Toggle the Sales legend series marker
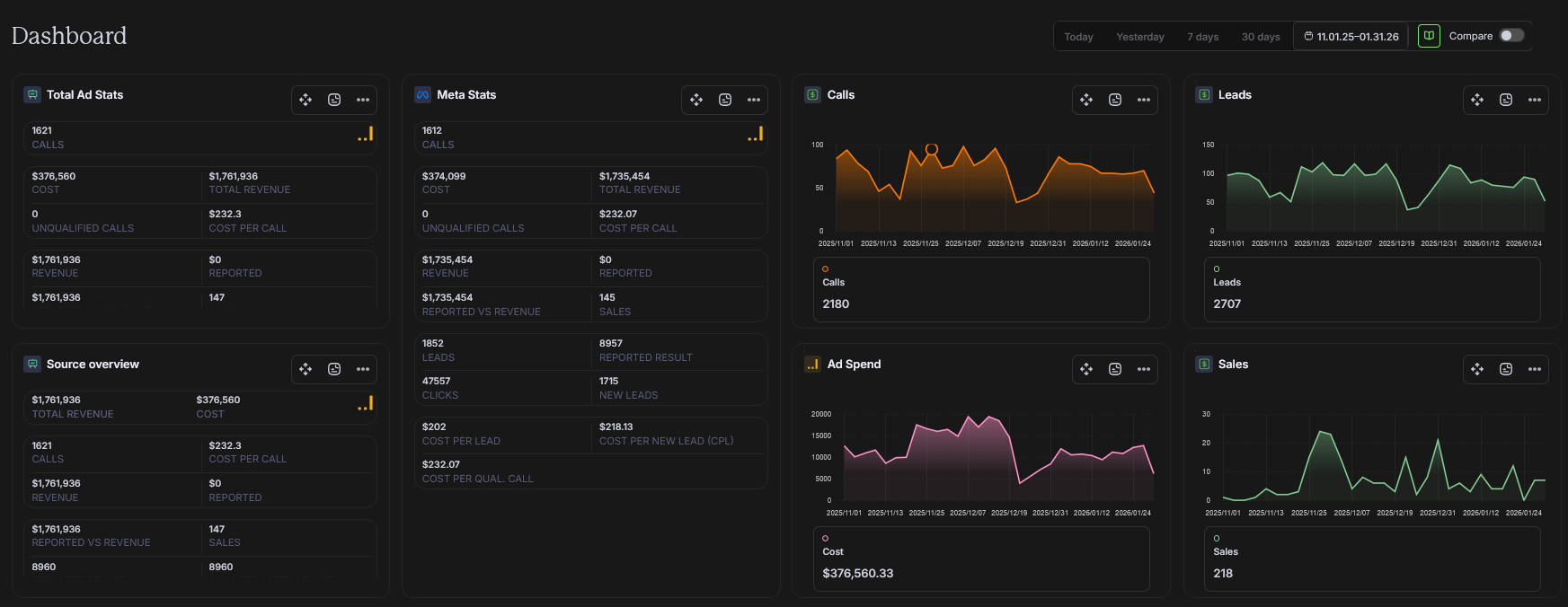Image resolution: width=1568 pixels, height=607 pixels. point(1217,538)
